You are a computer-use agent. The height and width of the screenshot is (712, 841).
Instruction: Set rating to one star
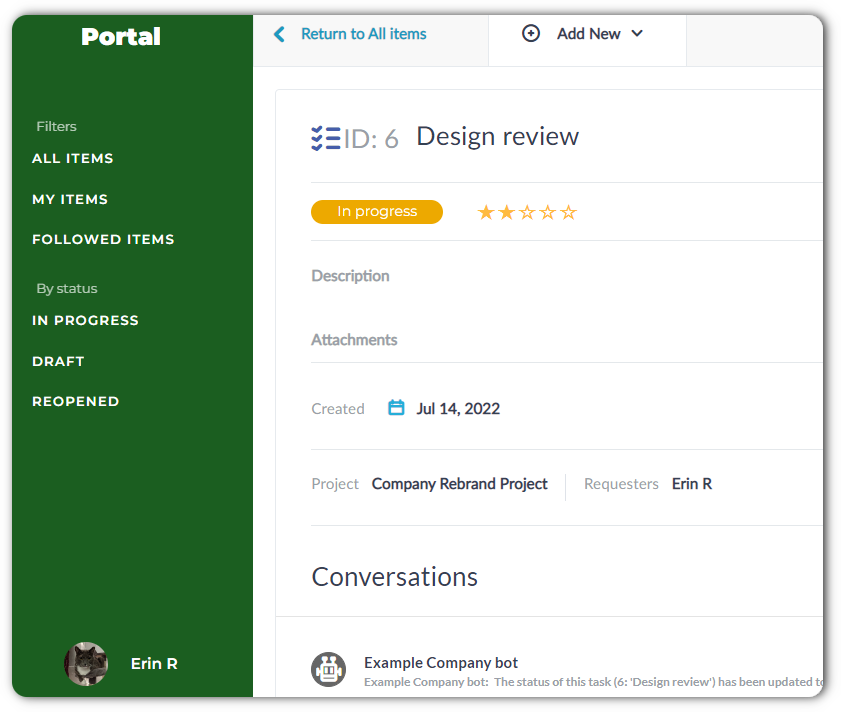(486, 212)
